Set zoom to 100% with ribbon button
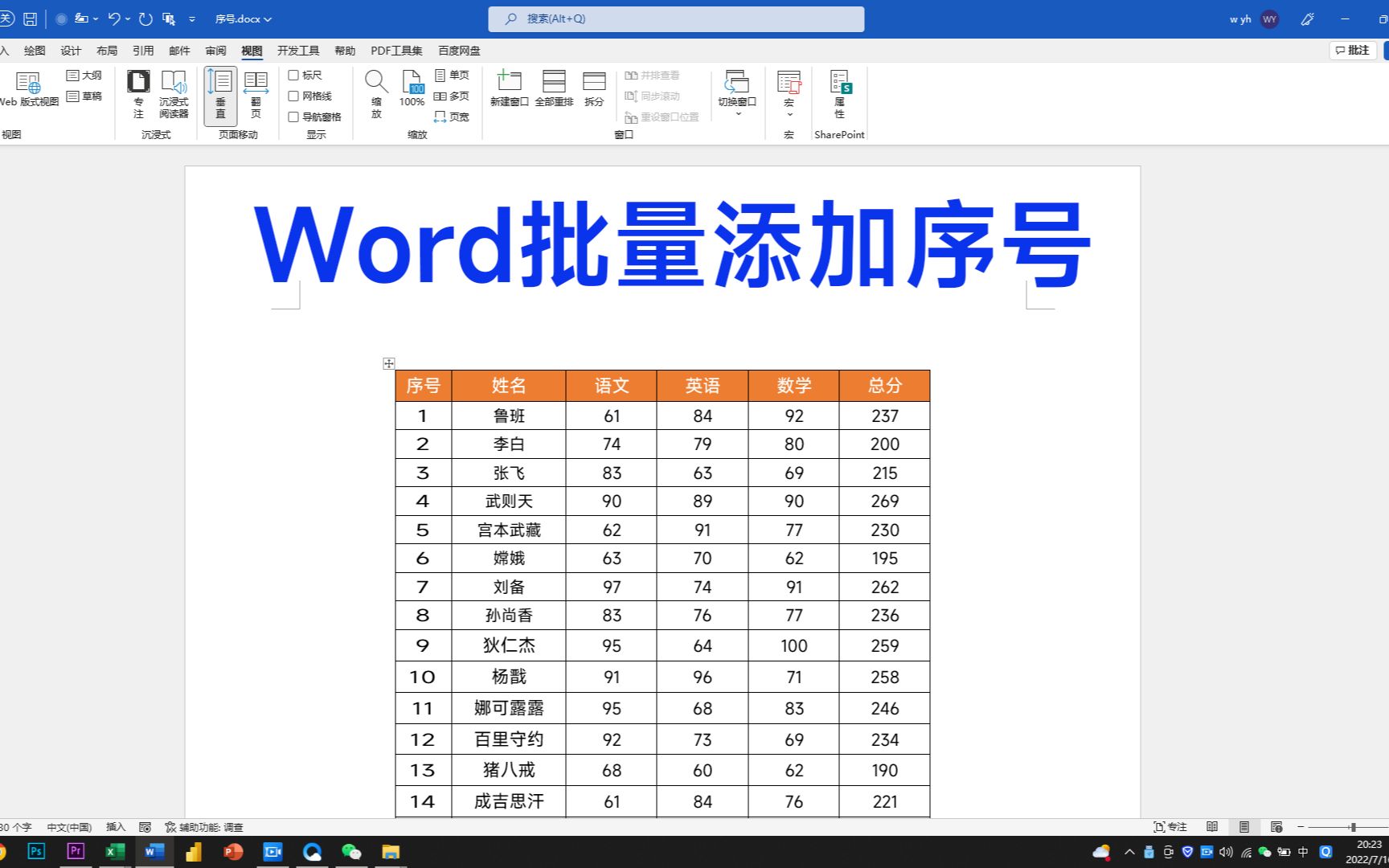The height and width of the screenshot is (868, 1389). pyautogui.click(x=412, y=89)
